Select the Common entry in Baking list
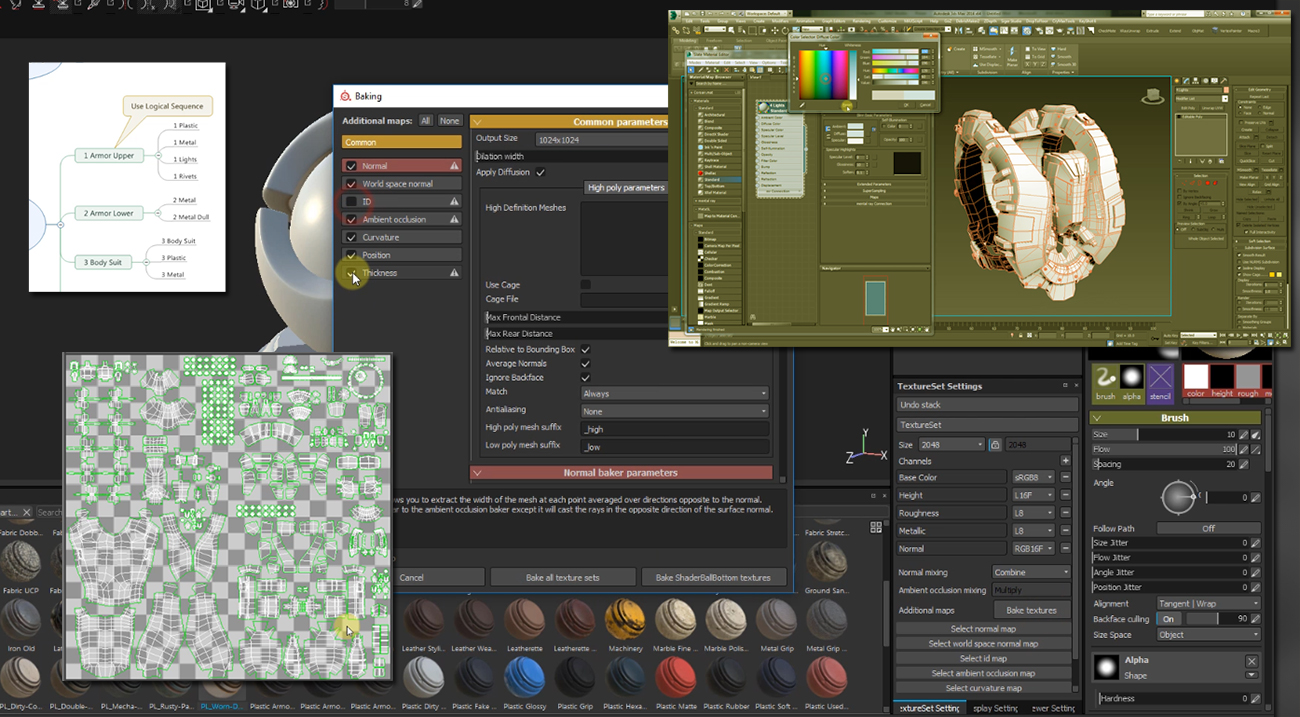The height and width of the screenshot is (717, 1300). tap(402, 143)
